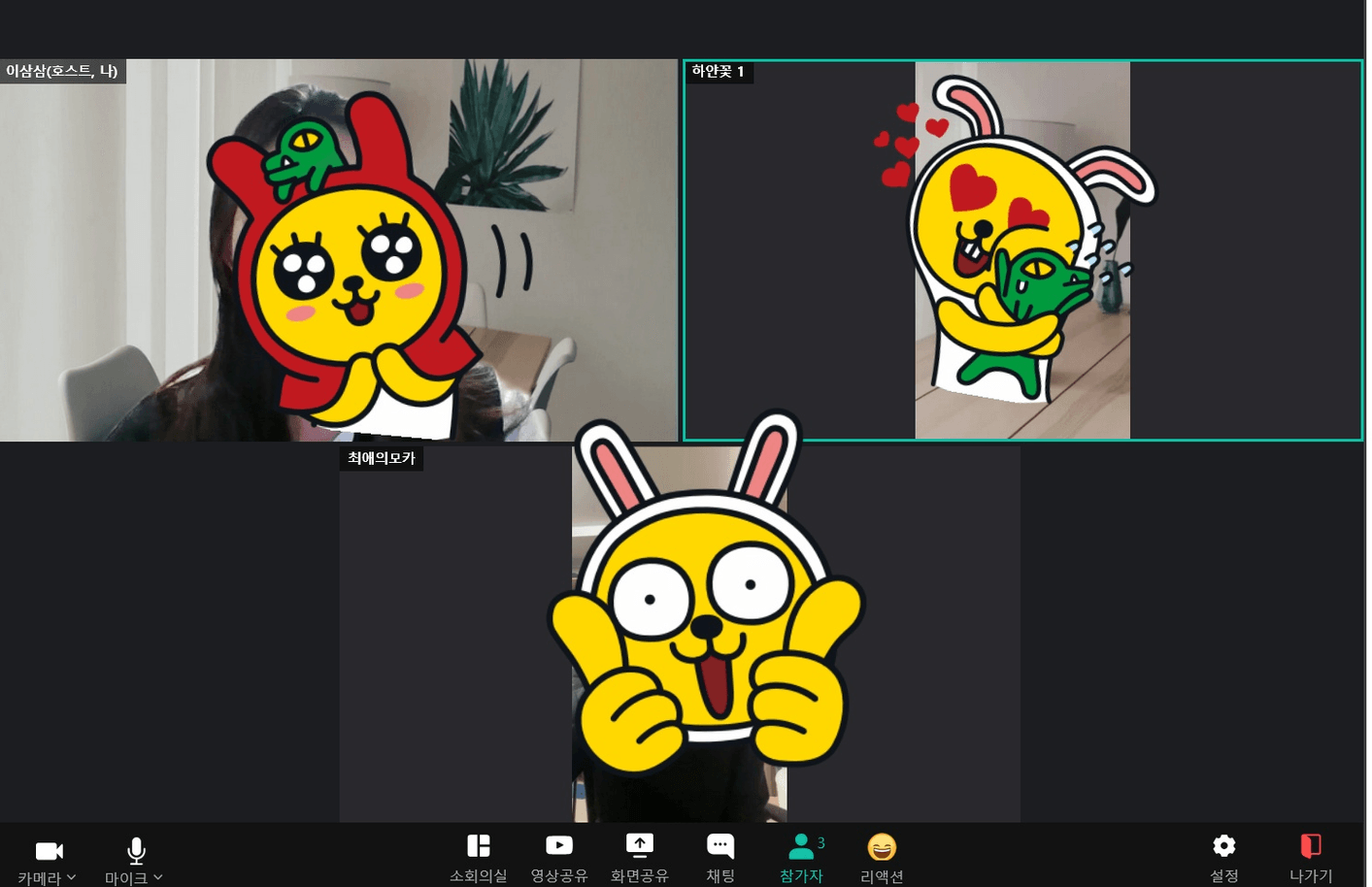The image size is (1372, 887).
Task: Expand the camera options arrow
Action: (x=72, y=876)
